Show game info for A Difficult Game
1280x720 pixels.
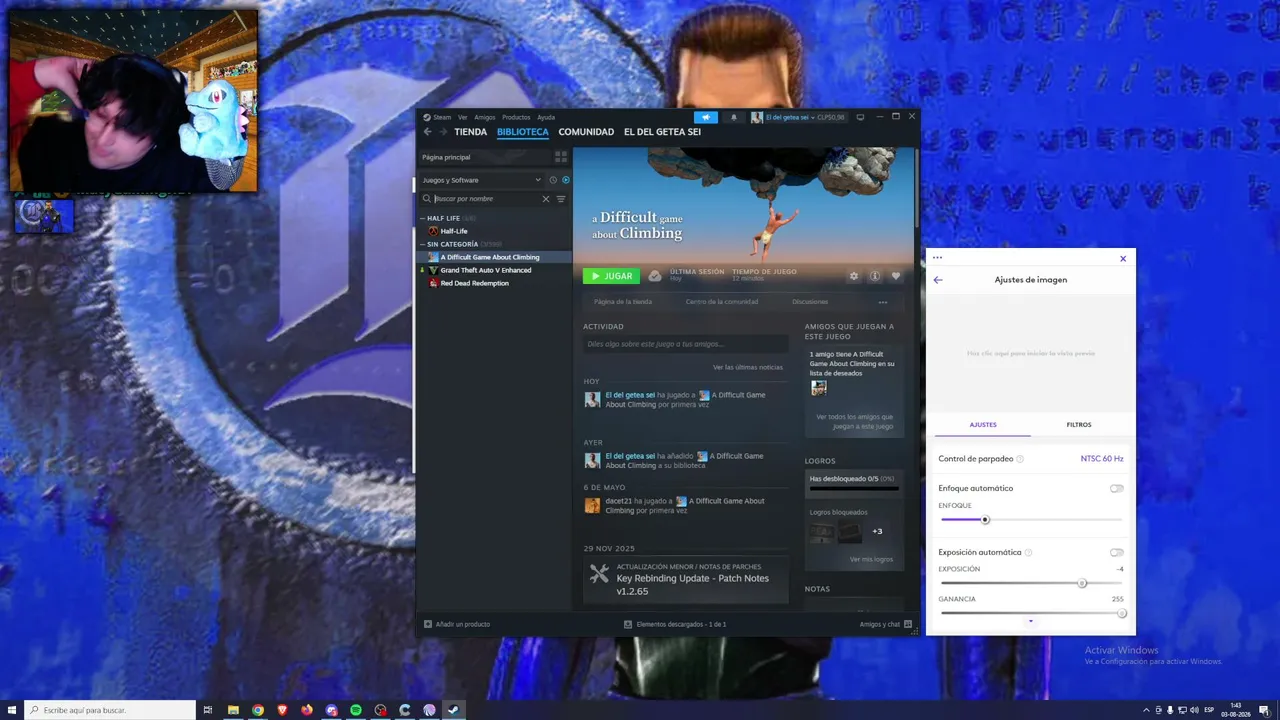pos(875,276)
